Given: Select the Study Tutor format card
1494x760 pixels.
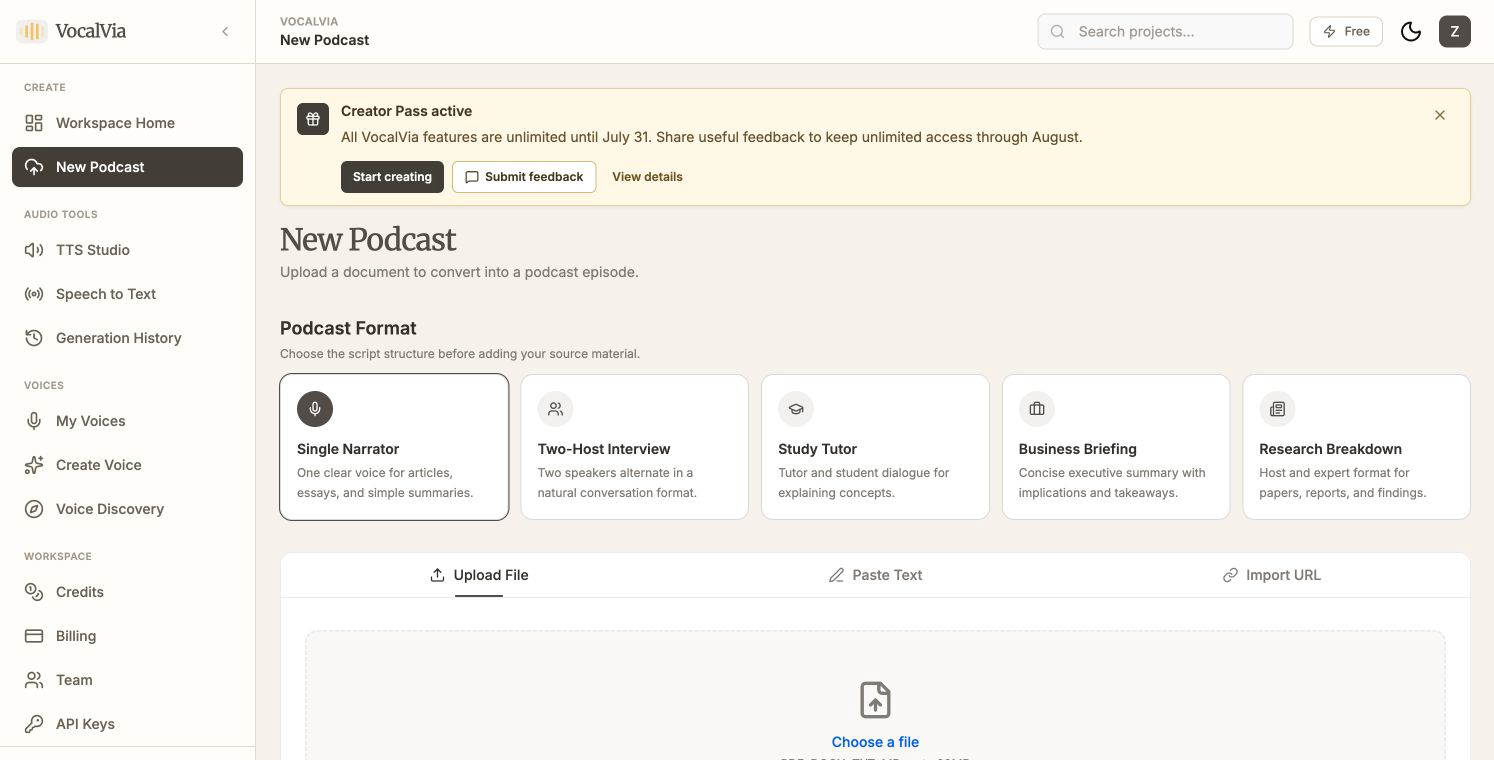Looking at the screenshot, I should click(875, 447).
